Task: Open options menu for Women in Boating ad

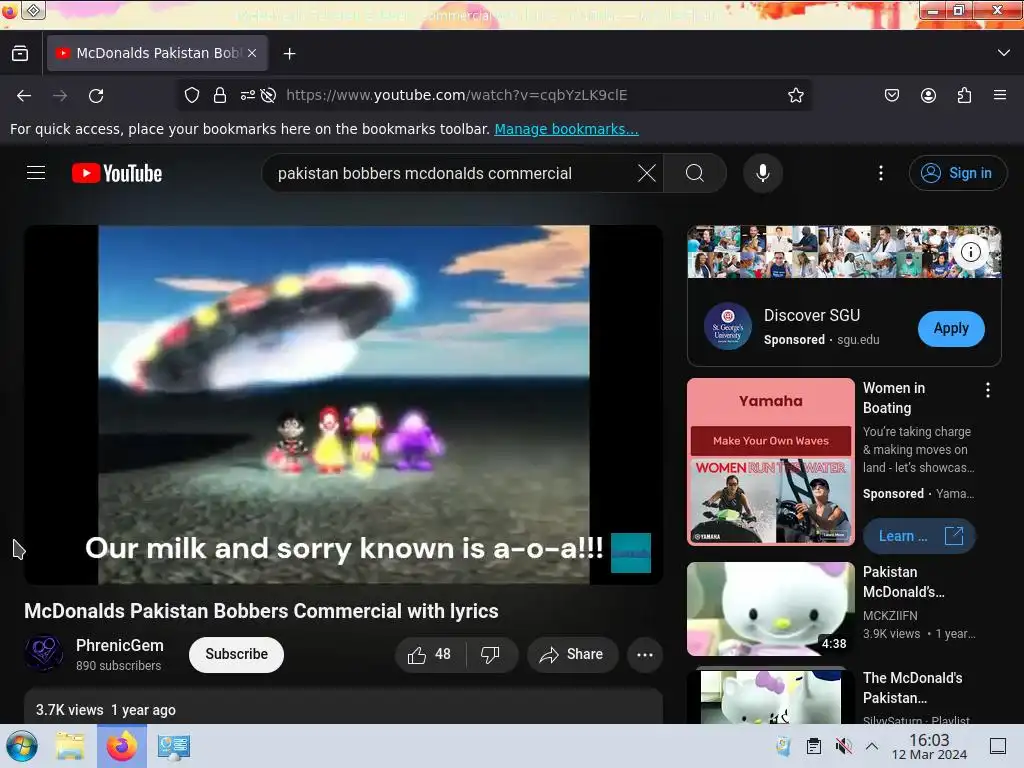Action: (987, 390)
